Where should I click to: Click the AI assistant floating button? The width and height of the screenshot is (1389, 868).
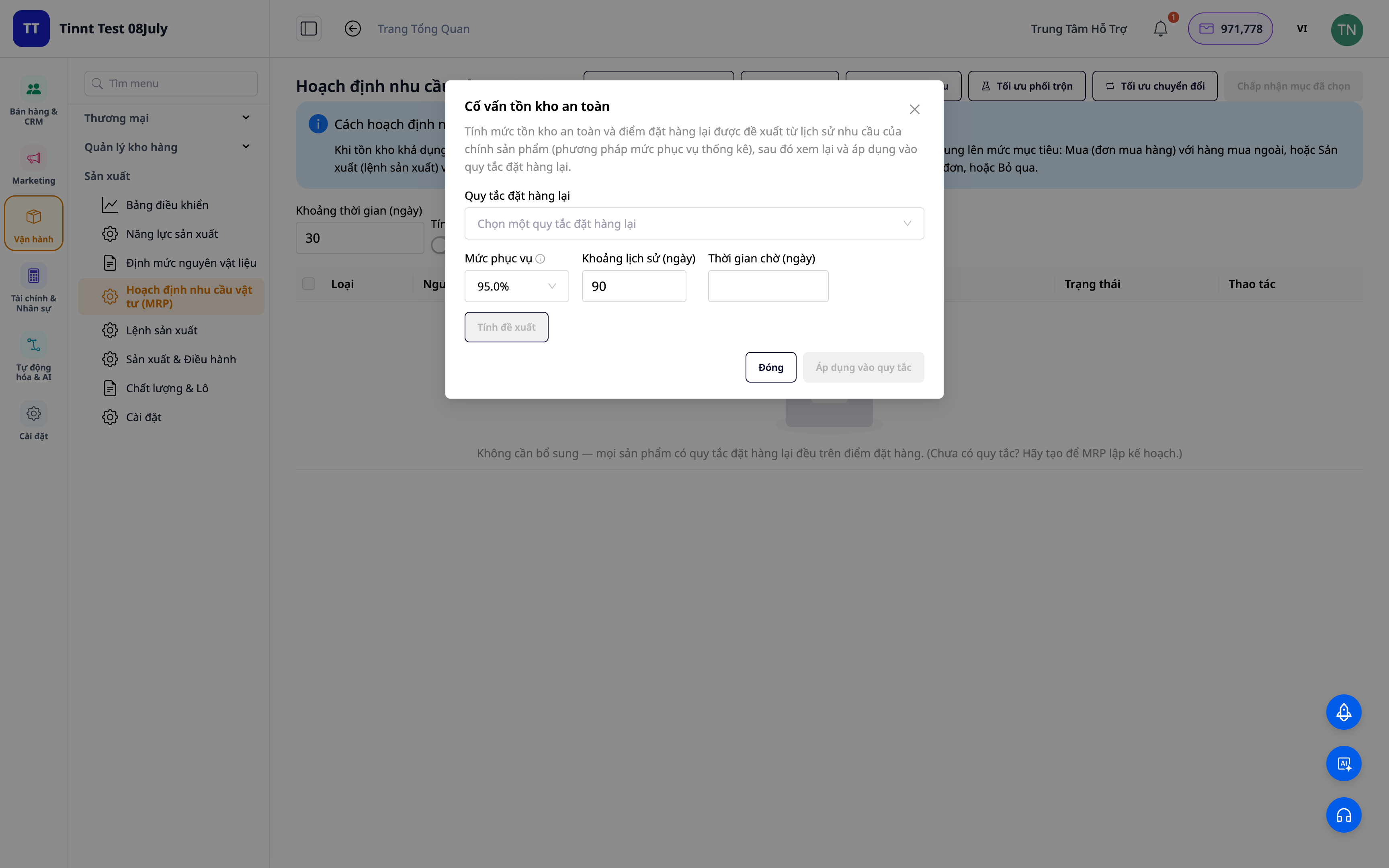click(x=1343, y=763)
